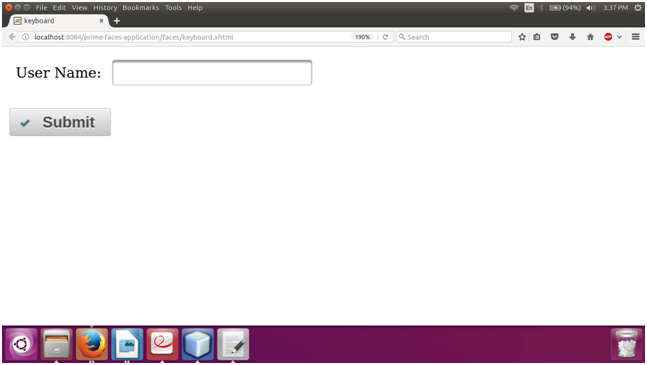Save page to Pocket icon
This screenshot has height=365, width=647.
point(555,37)
